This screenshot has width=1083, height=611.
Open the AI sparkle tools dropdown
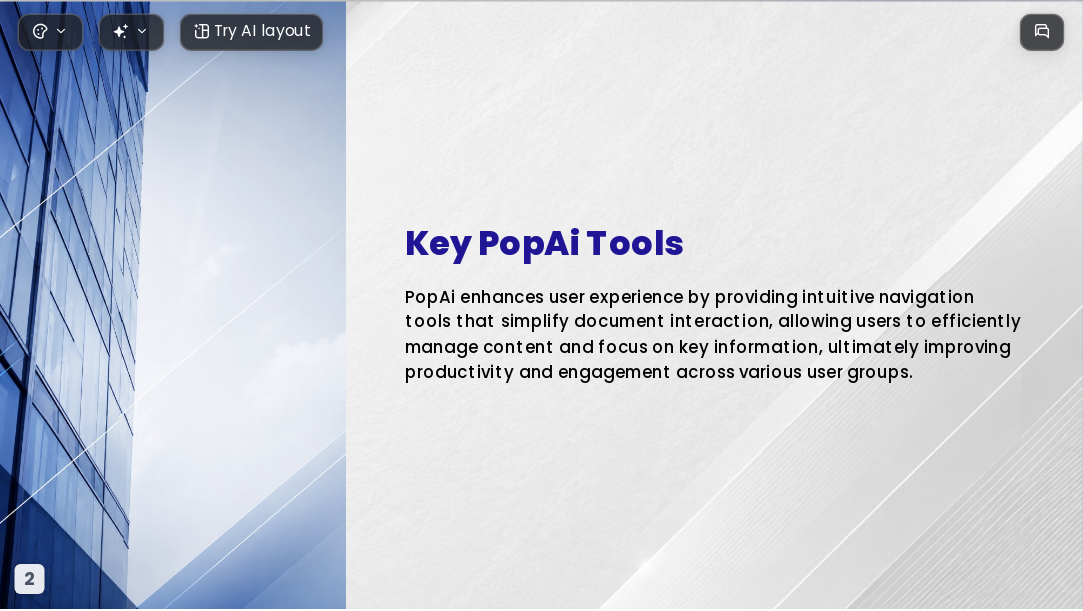coord(131,32)
